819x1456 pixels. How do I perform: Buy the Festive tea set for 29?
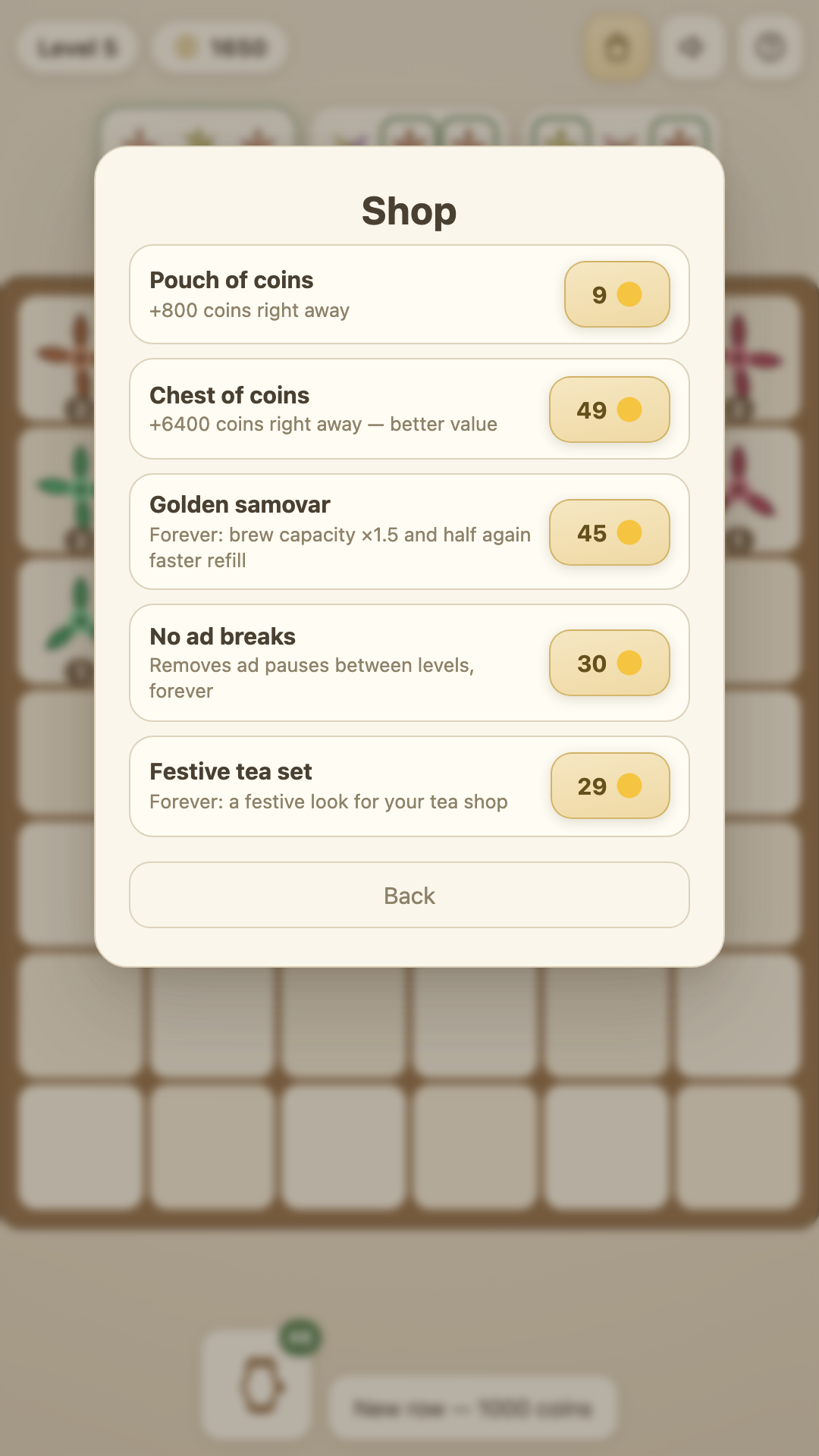(x=610, y=786)
